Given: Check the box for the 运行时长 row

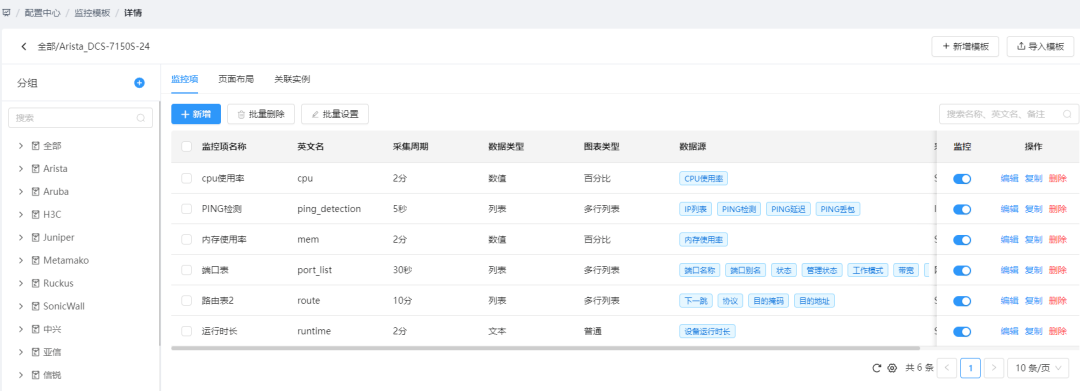Looking at the screenshot, I should click(187, 331).
